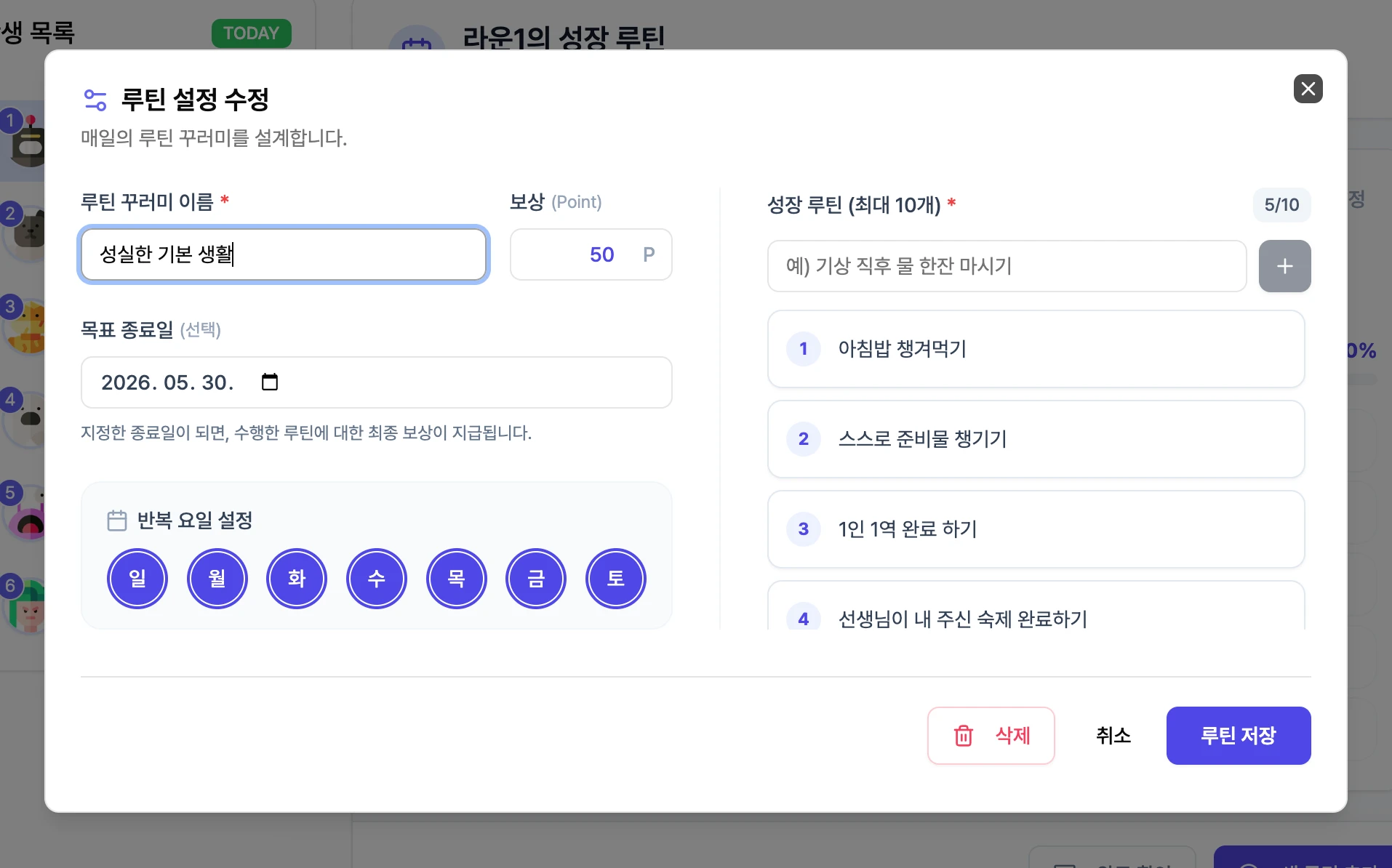Click the plus icon to add routine

(1284, 266)
